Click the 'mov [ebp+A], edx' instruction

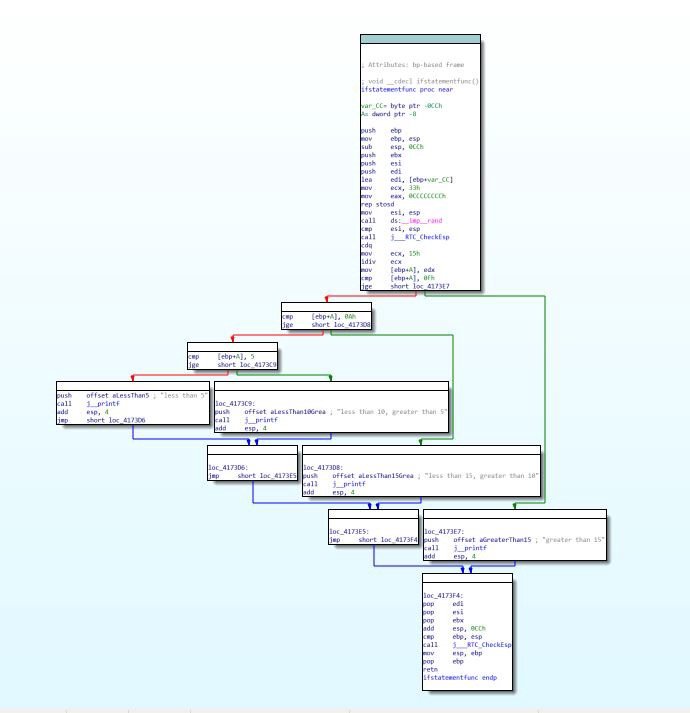click(x=398, y=270)
